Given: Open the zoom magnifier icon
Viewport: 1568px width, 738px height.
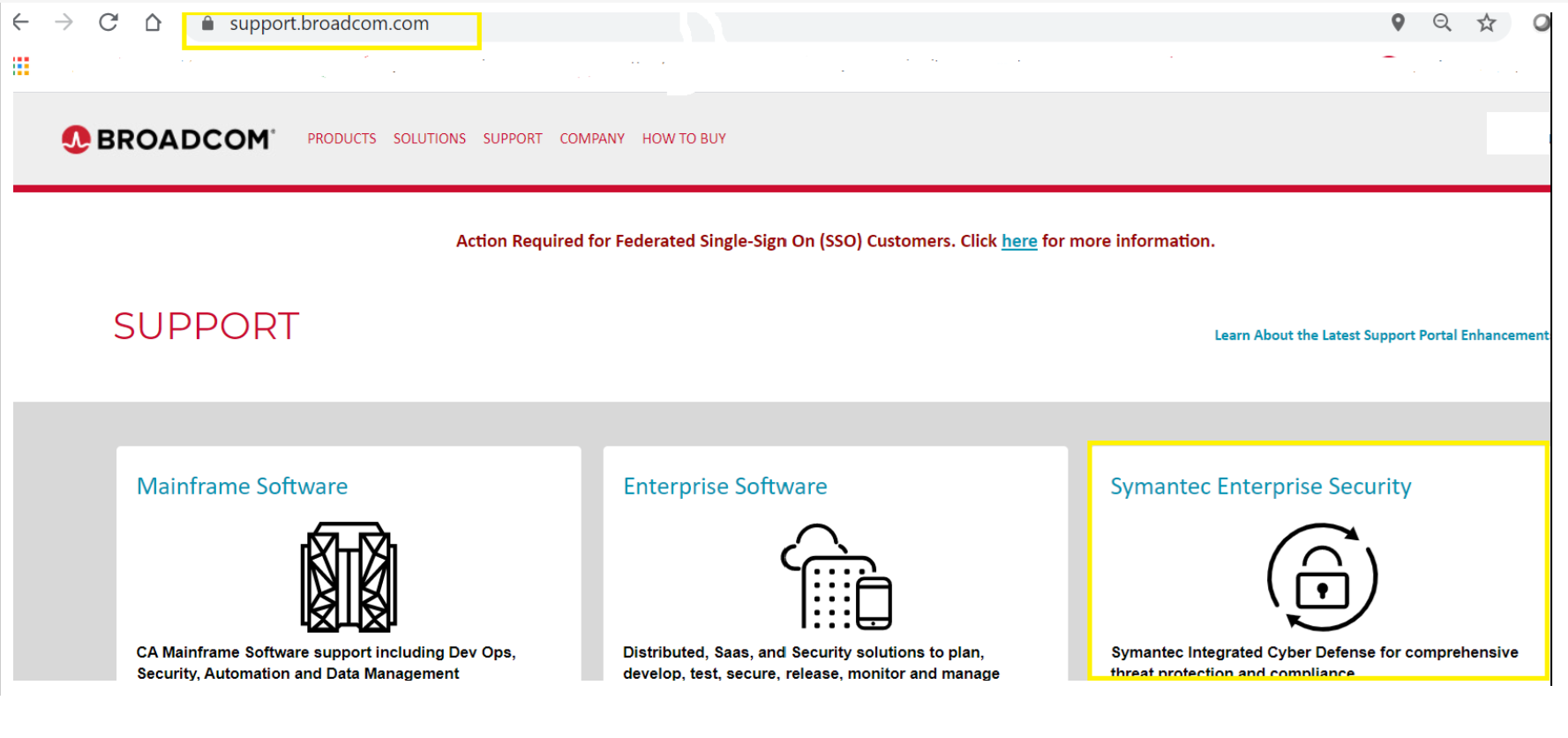Looking at the screenshot, I should coord(1442,23).
